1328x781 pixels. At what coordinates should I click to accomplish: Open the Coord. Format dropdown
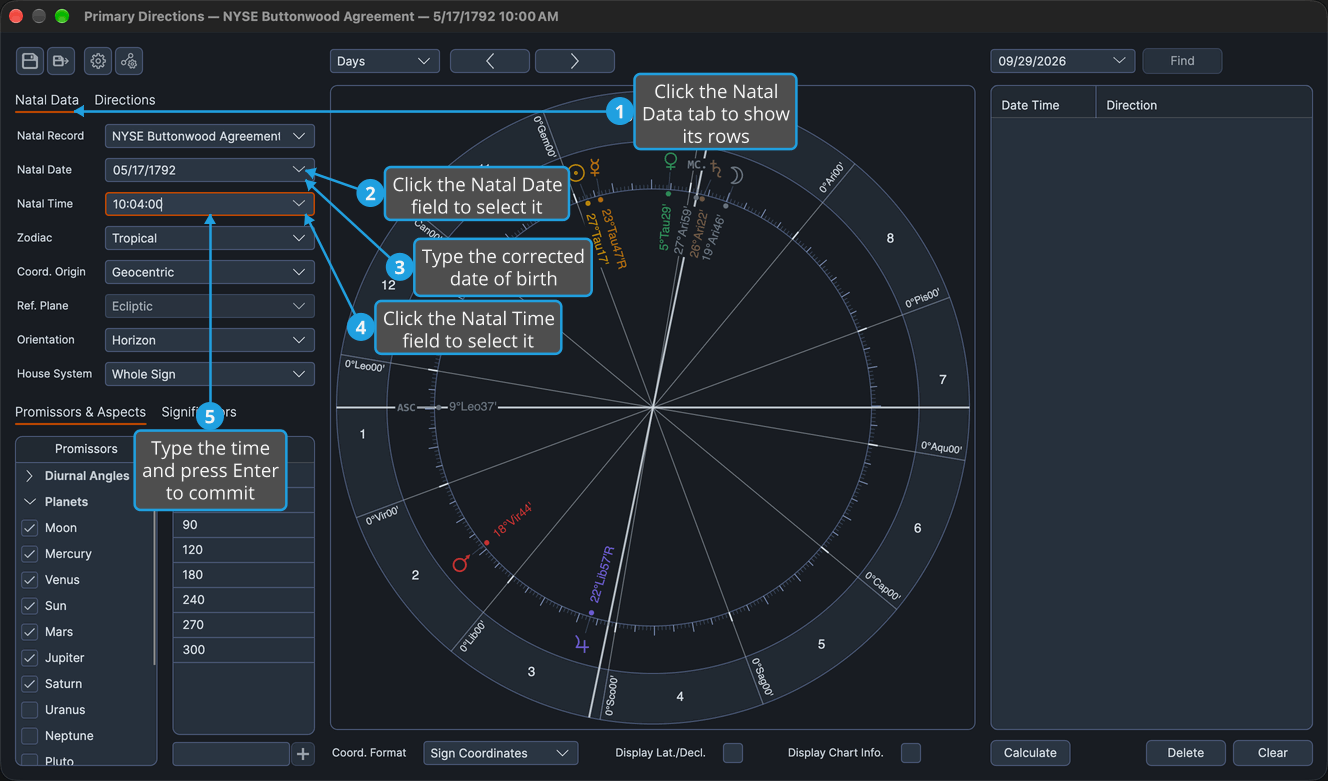tap(501, 753)
